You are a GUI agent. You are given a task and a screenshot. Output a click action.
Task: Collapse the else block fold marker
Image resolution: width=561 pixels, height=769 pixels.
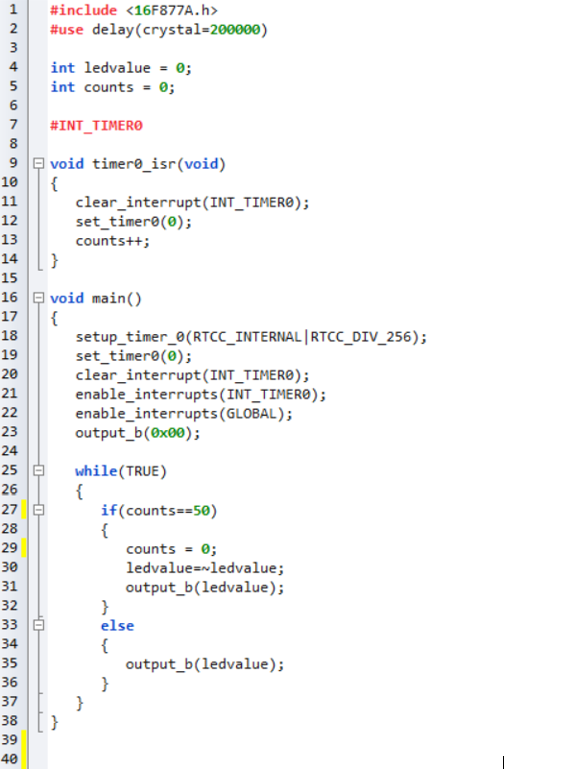[x=38, y=625]
